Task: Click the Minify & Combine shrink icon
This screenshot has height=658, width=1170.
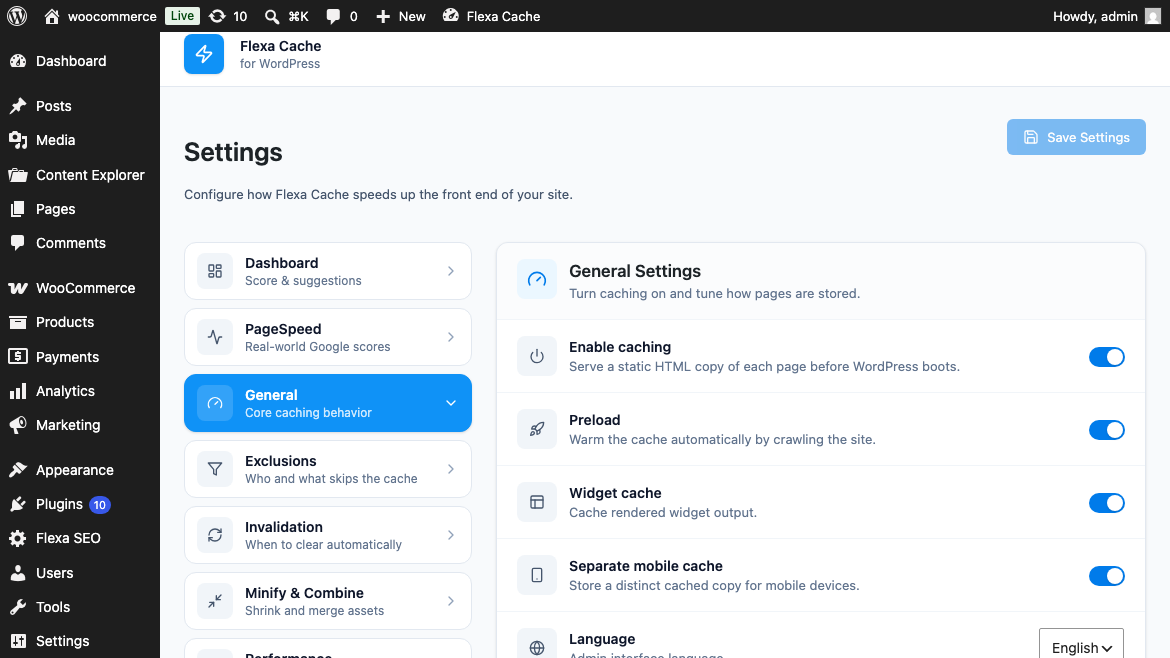Action: (215, 601)
